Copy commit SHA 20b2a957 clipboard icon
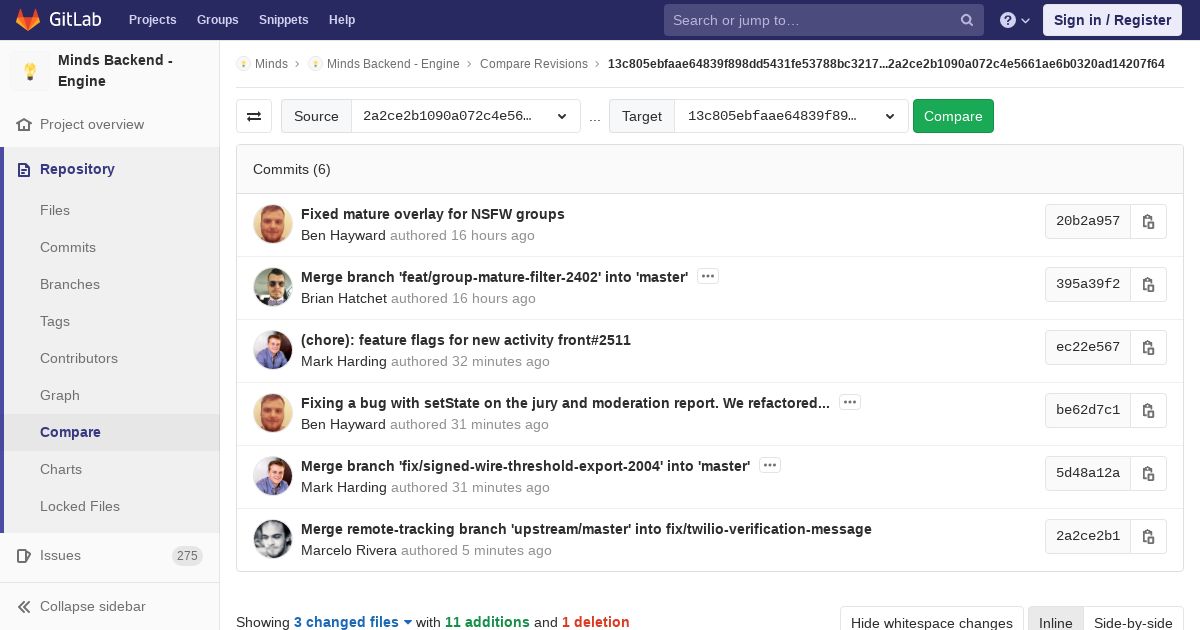This screenshot has height=630, width=1200. coord(1148,222)
